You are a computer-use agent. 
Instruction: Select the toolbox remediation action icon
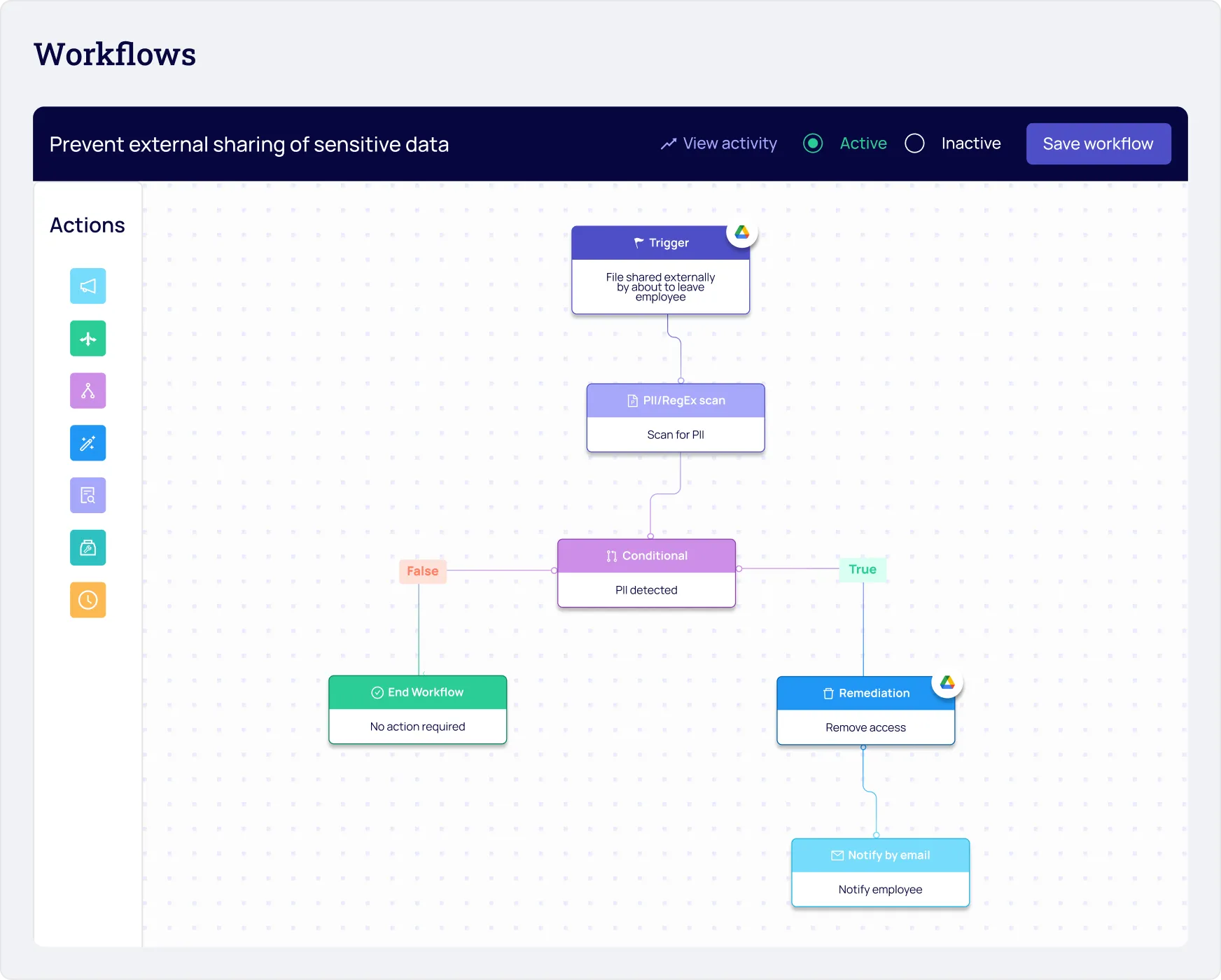point(88,547)
